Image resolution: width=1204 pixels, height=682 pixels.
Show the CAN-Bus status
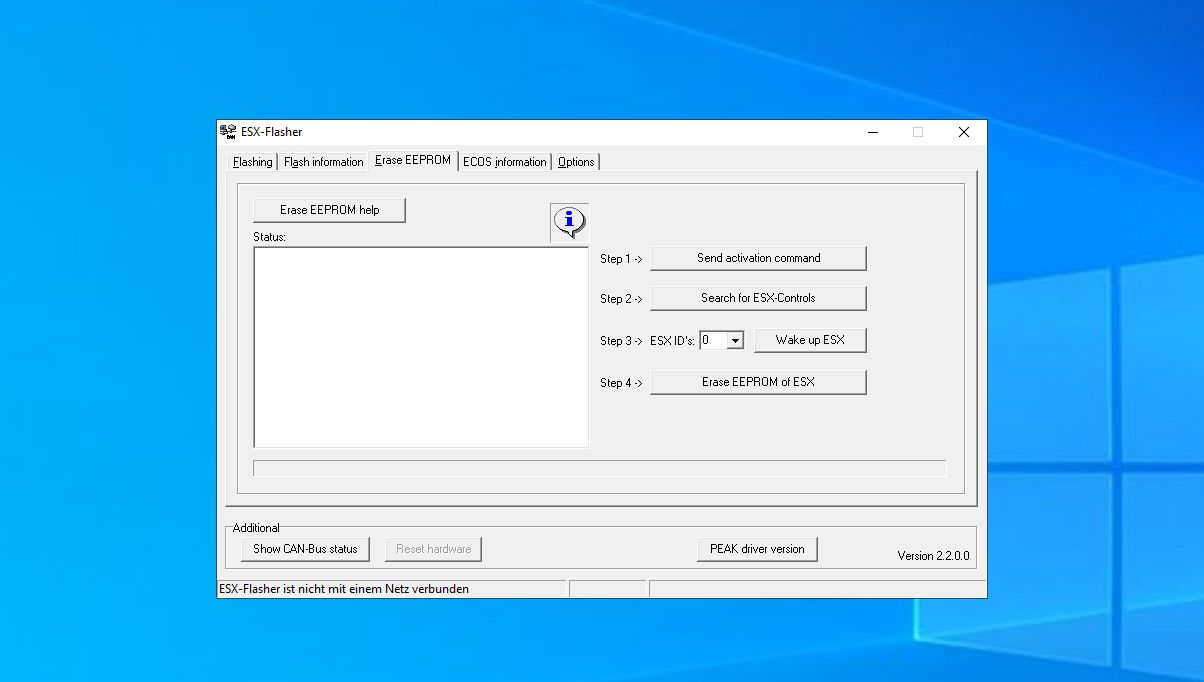point(305,548)
